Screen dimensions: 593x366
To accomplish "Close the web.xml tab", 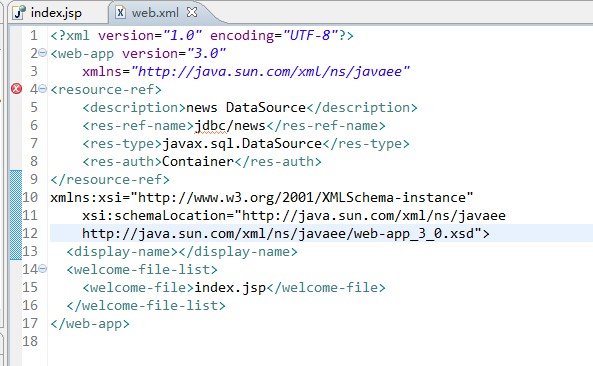I will [192, 12].
